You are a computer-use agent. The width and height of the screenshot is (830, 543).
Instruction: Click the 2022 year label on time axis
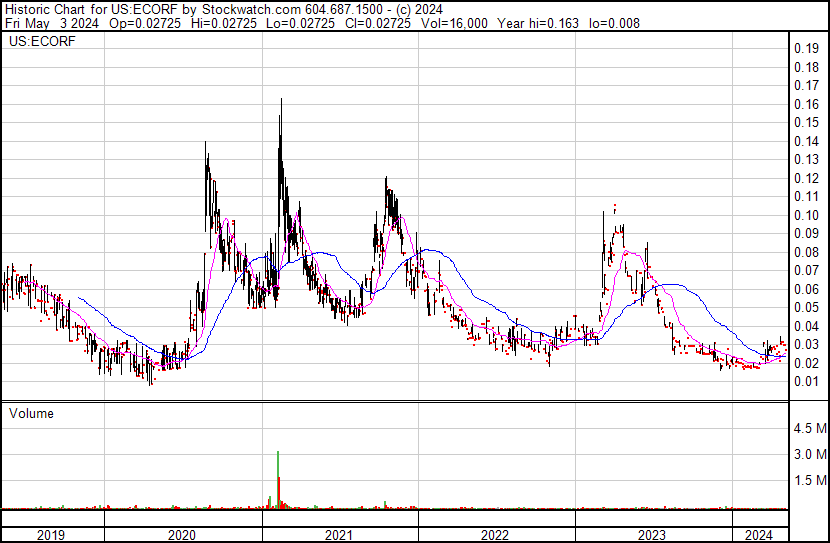(494, 535)
